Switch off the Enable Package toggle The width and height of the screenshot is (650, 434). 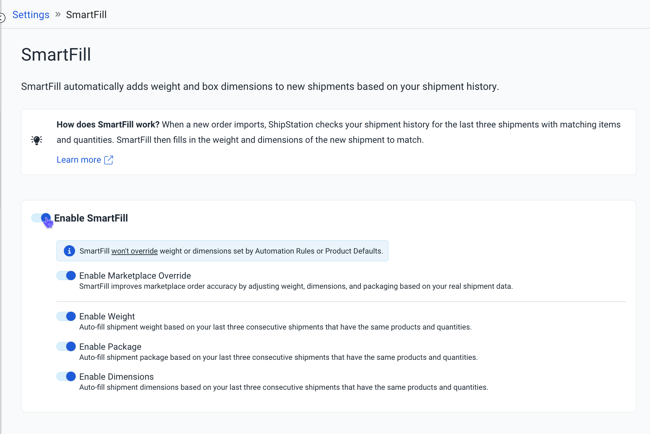coord(66,347)
